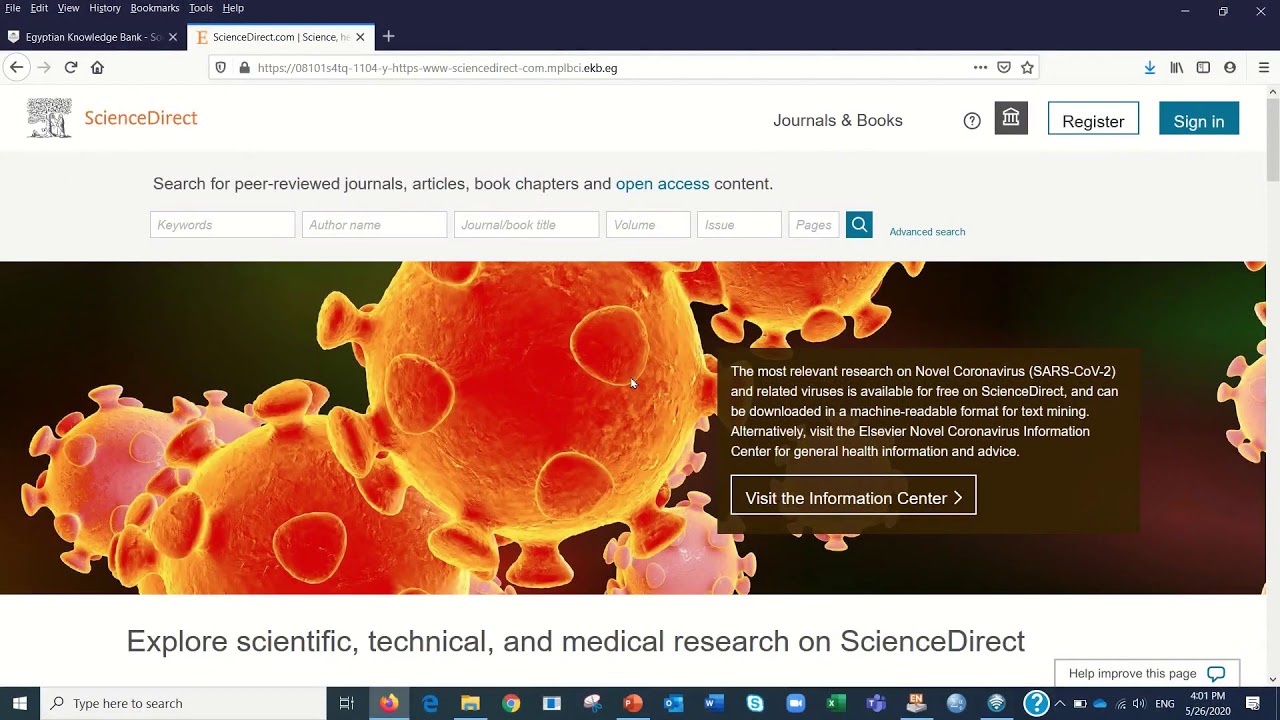The height and width of the screenshot is (720, 1280).
Task: Open Firefox account icon
Action: (1230, 67)
